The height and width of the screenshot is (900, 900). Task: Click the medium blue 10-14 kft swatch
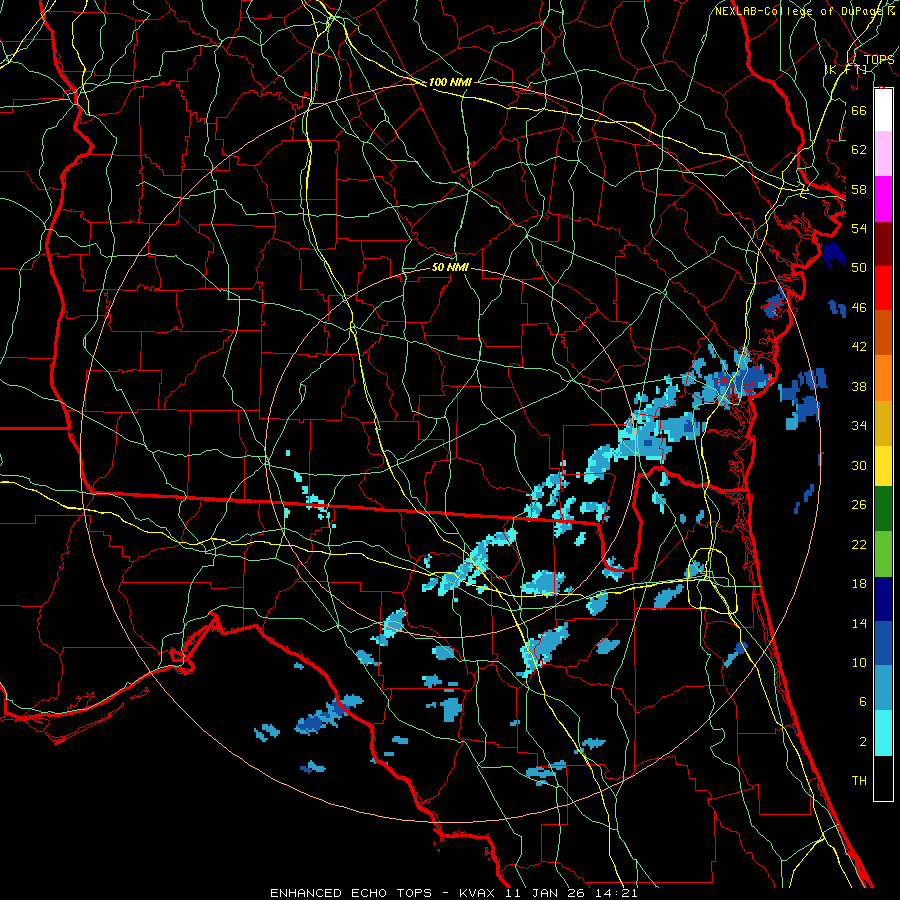pyautogui.click(x=883, y=643)
